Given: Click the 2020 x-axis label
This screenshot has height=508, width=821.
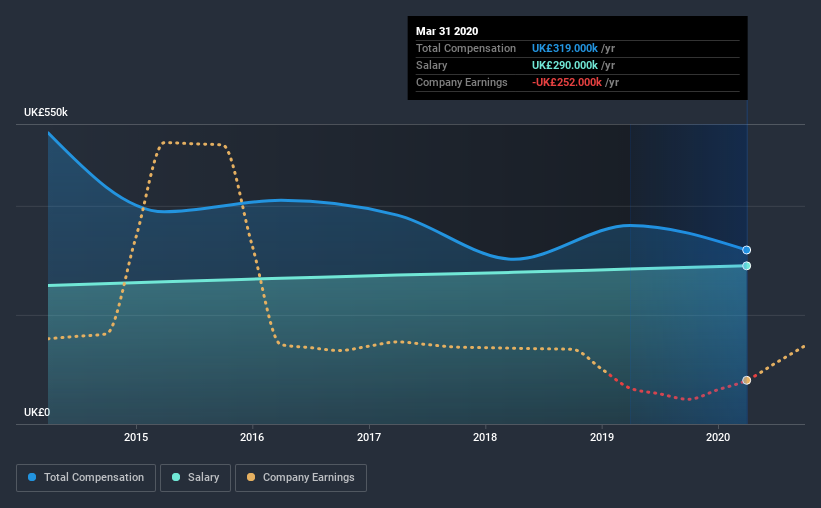Looking at the screenshot, I should [718, 437].
